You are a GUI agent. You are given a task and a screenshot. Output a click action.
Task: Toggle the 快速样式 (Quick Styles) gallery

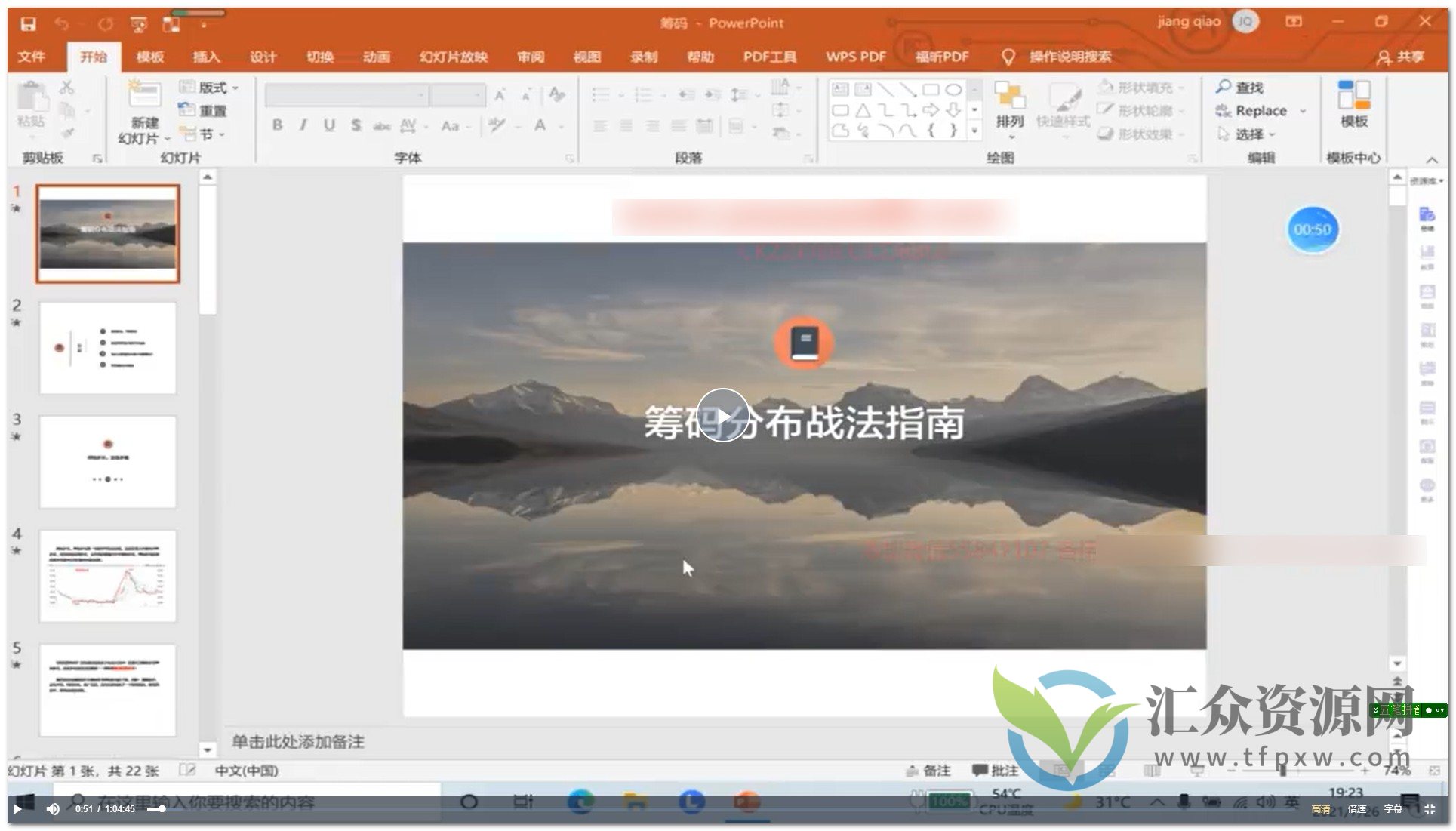[x=1065, y=109]
